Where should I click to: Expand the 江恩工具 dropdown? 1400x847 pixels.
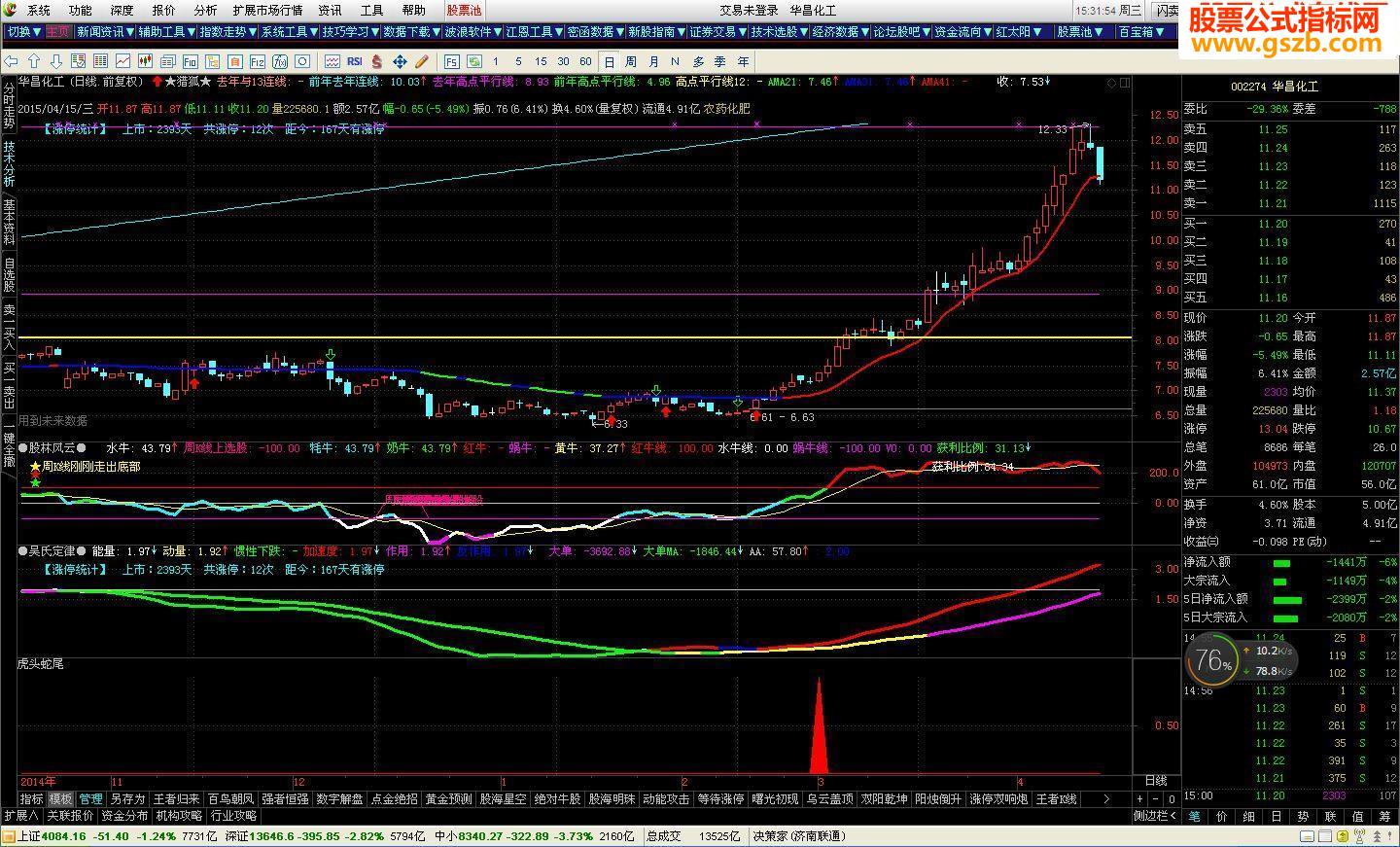point(534,31)
